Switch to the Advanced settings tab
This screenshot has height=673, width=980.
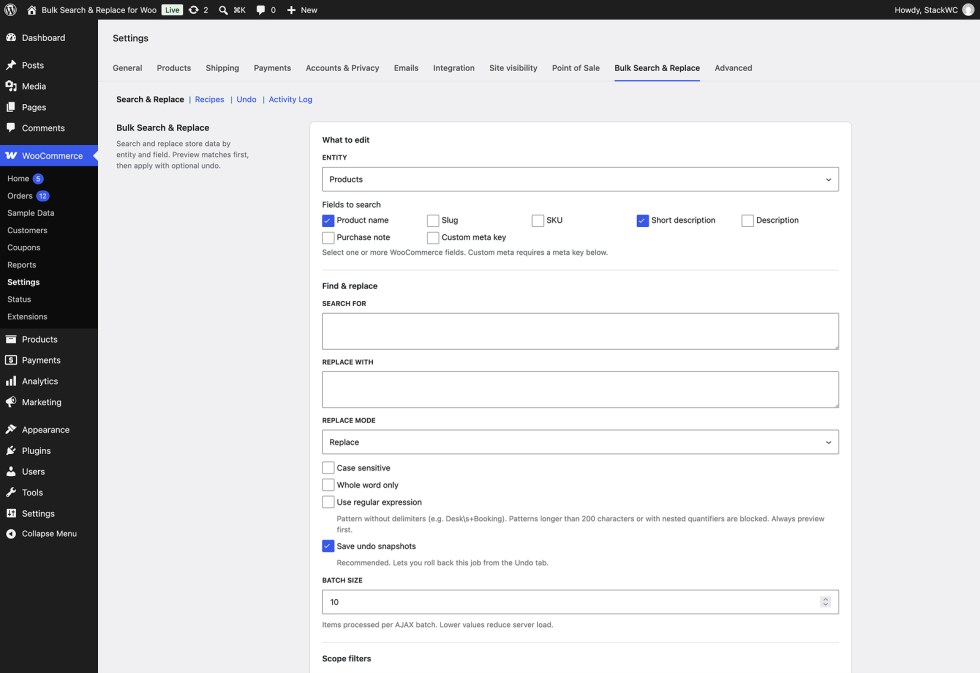[x=733, y=68]
